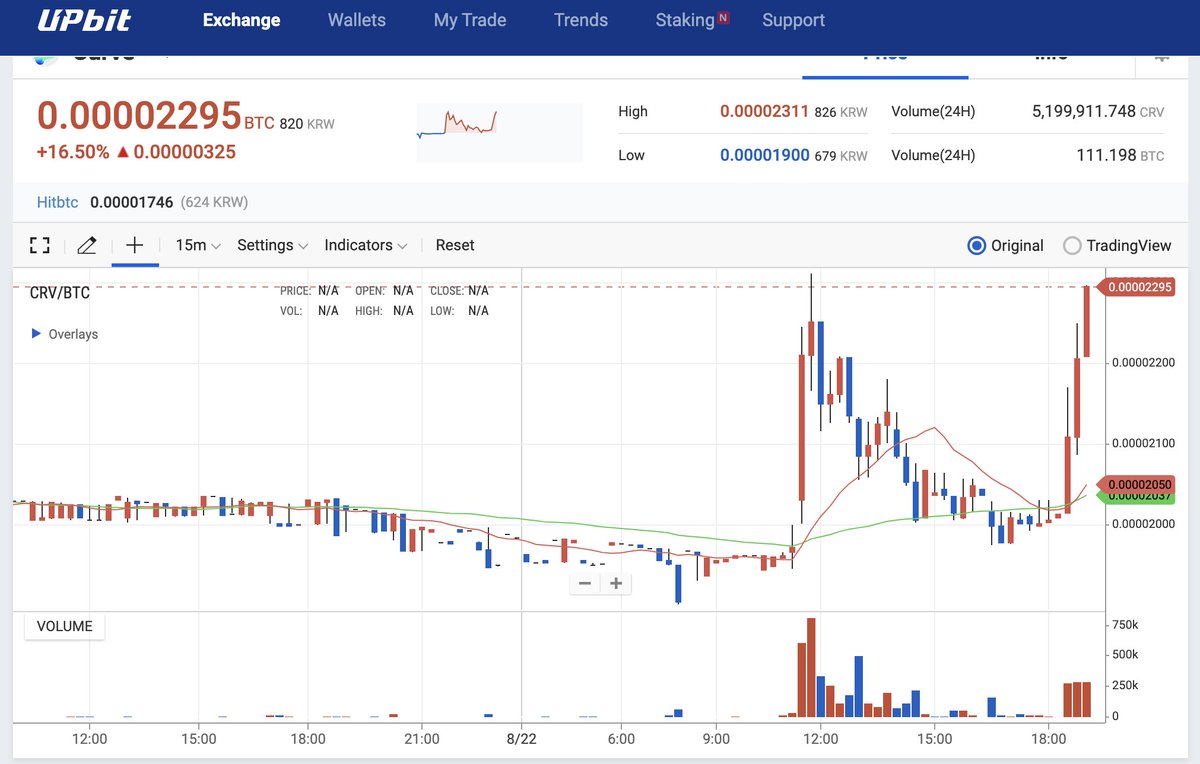Image resolution: width=1200 pixels, height=764 pixels.
Task: Click the UPbit logo
Action: (x=84, y=20)
